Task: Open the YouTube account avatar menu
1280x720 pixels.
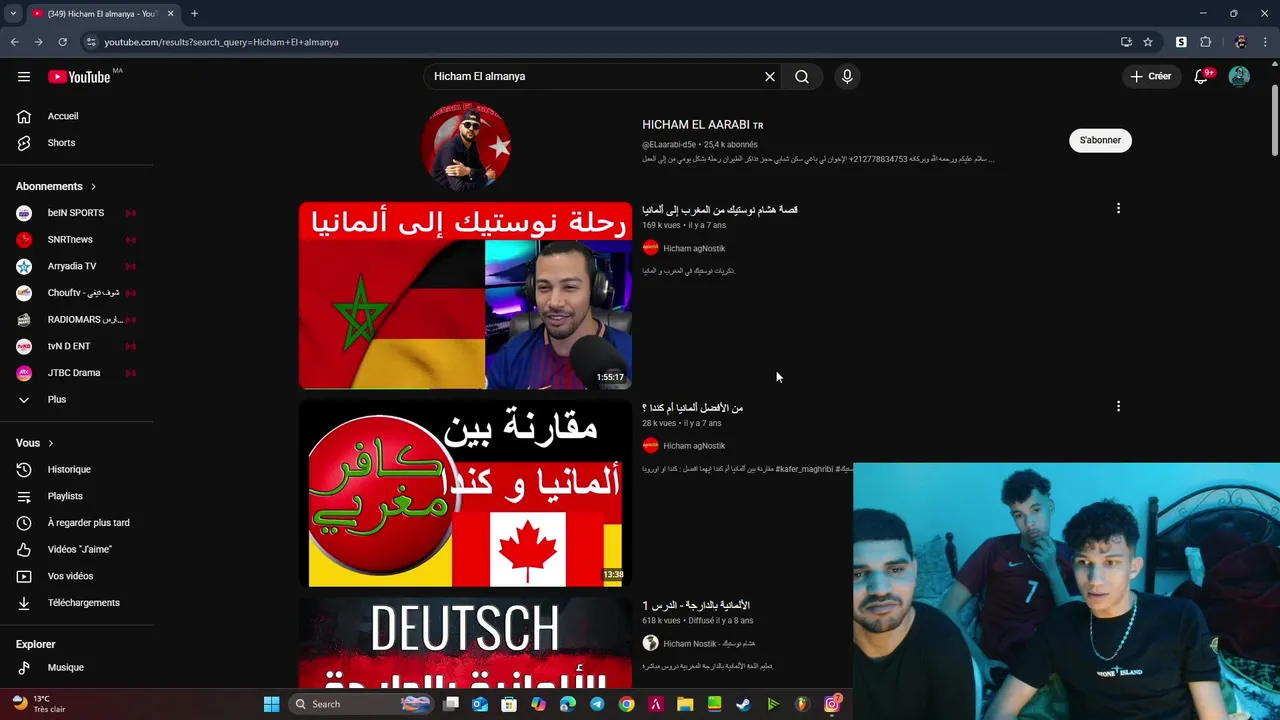Action: click(1239, 77)
